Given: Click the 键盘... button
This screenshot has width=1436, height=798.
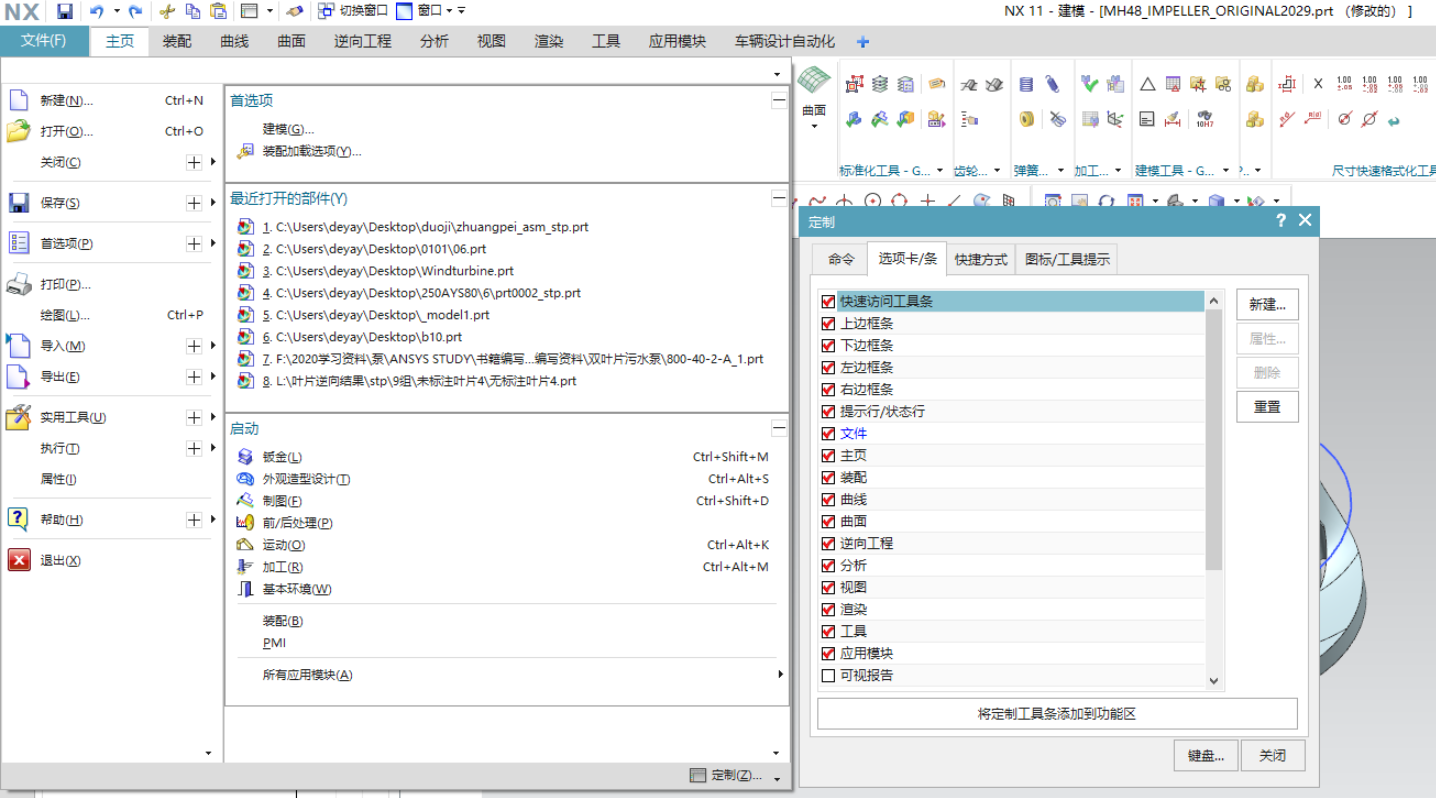Looking at the screenshot, I should [x=1206, y=756].
